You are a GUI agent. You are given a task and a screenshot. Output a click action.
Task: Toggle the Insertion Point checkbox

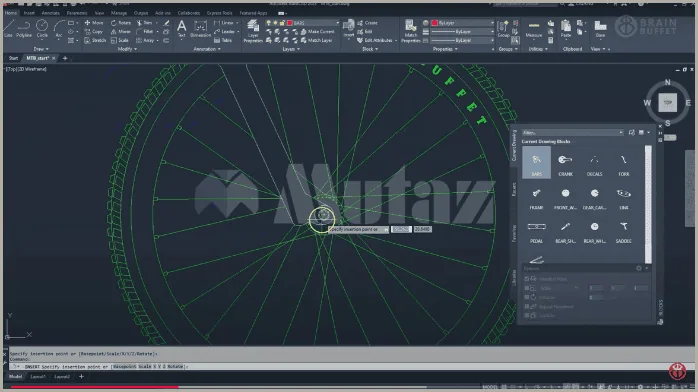click(x=527, y=279)
